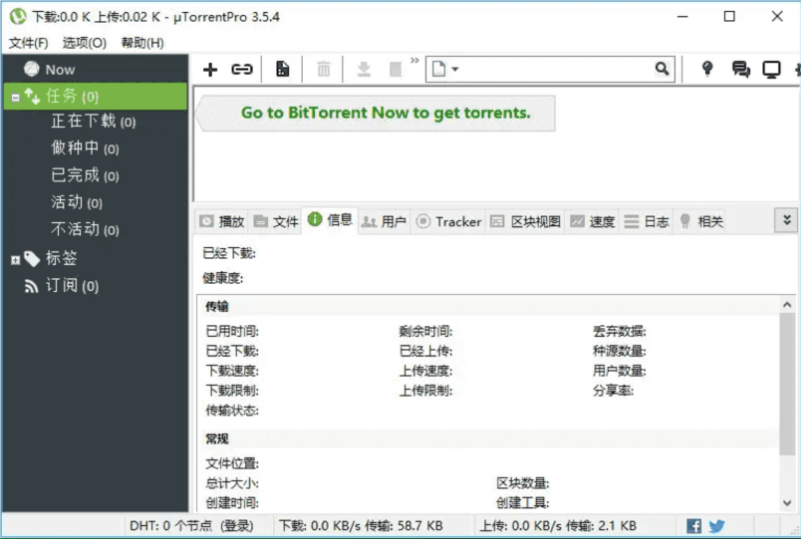Select 不活动 (0) in sidebar
The width and height of the screenshot is (801, 539).
click(85, 229)
